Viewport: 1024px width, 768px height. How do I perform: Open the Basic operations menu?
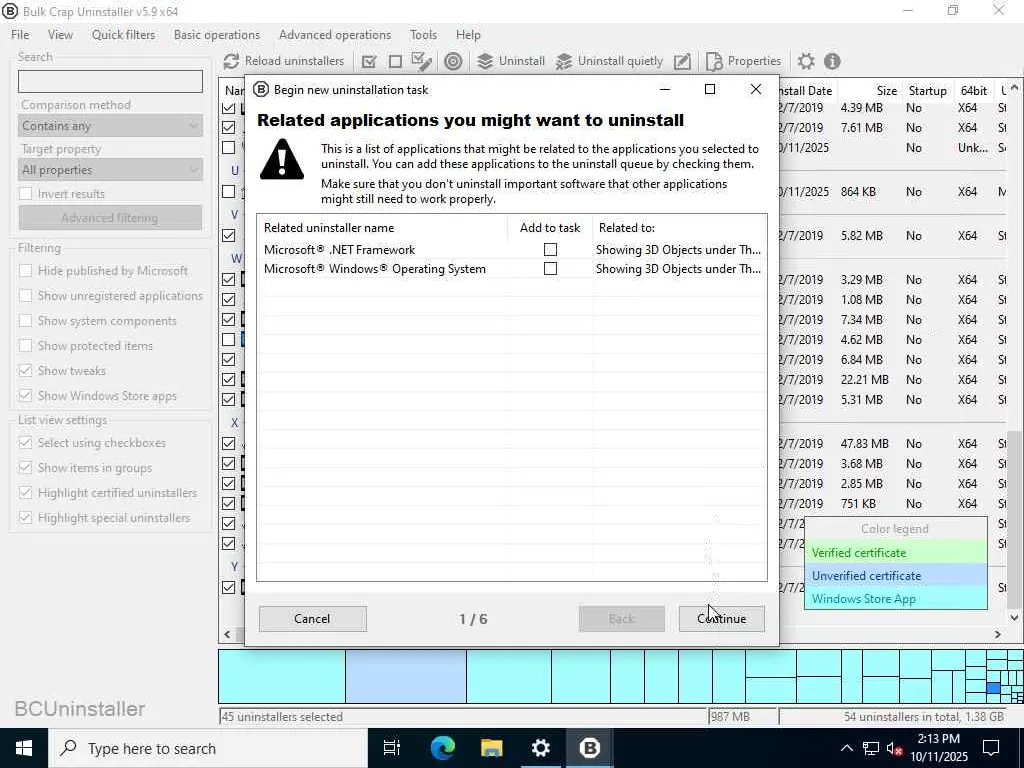(x=217, y=35)
